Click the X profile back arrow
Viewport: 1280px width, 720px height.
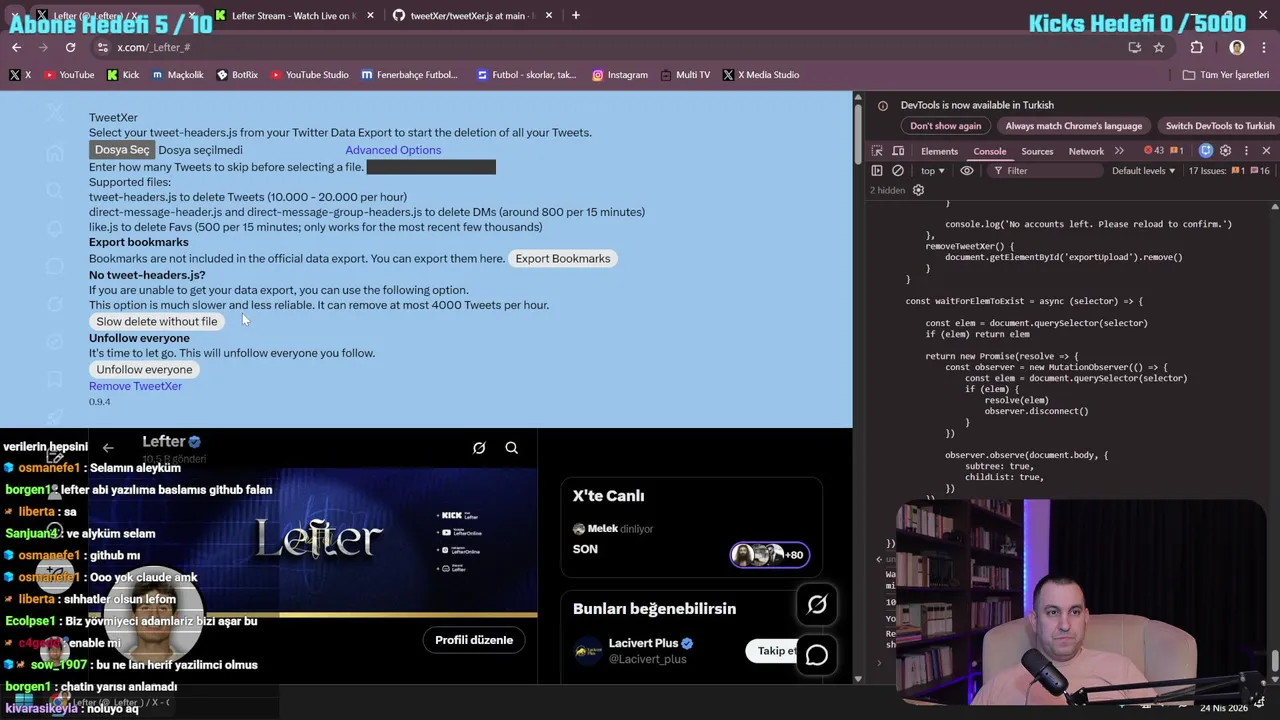(x=108, y=448)
